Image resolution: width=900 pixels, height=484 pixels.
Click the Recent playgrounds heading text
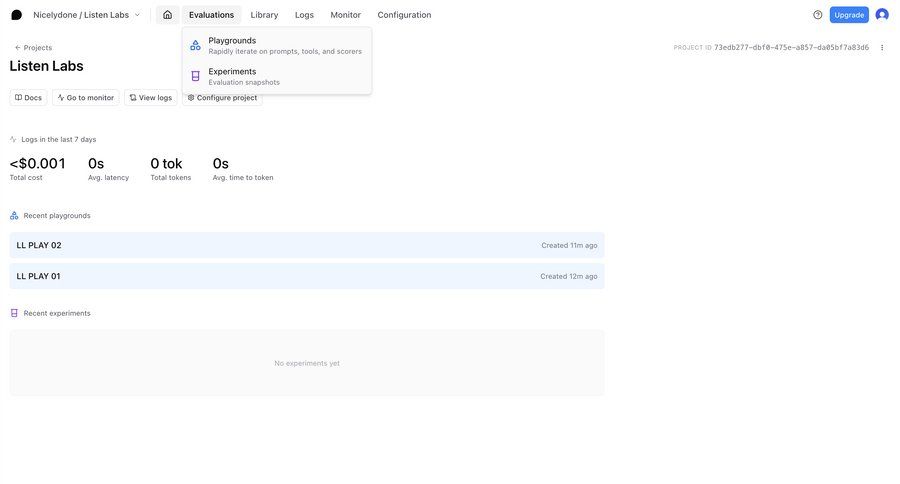pos(57,216)
